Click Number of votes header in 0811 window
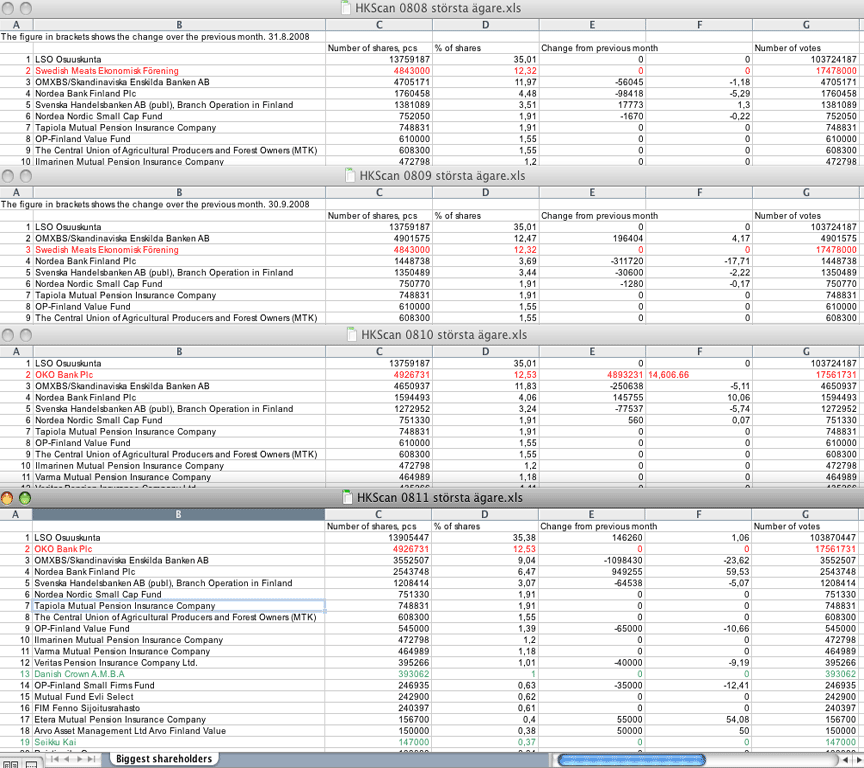This screenshot has width=864, height=768. tap(787, 526)
